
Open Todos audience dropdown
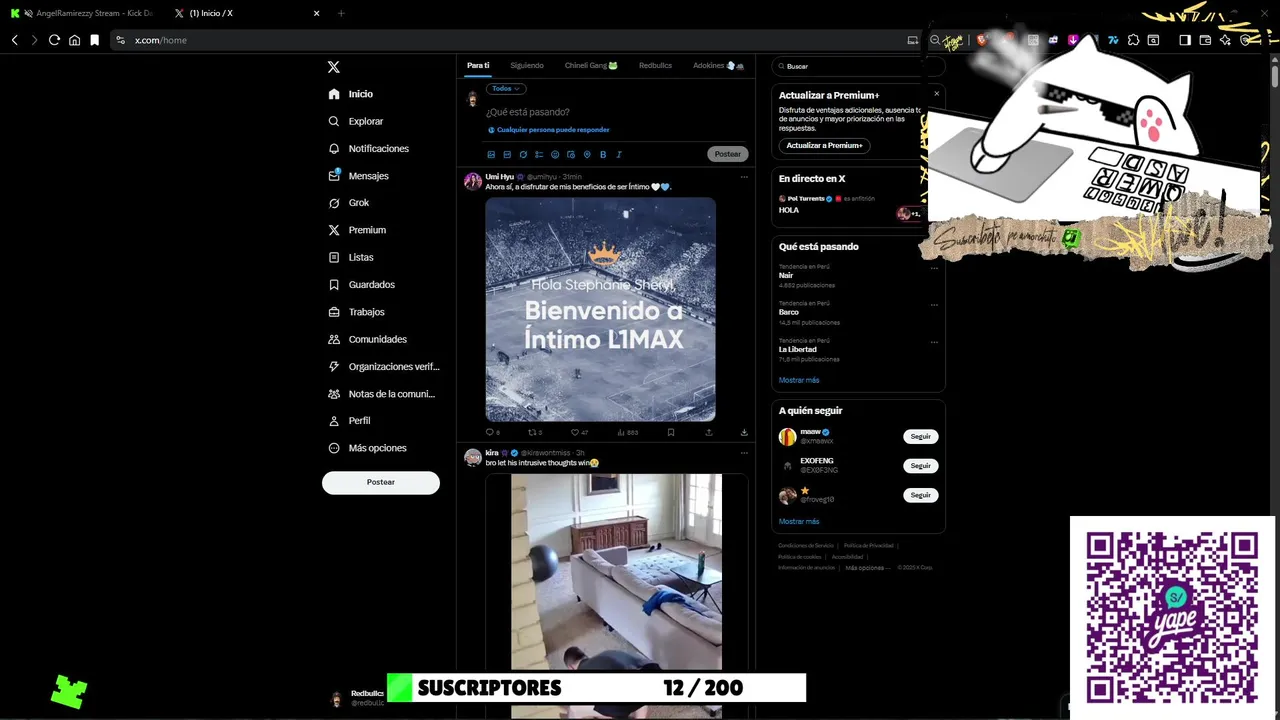(x=506, y=89)
